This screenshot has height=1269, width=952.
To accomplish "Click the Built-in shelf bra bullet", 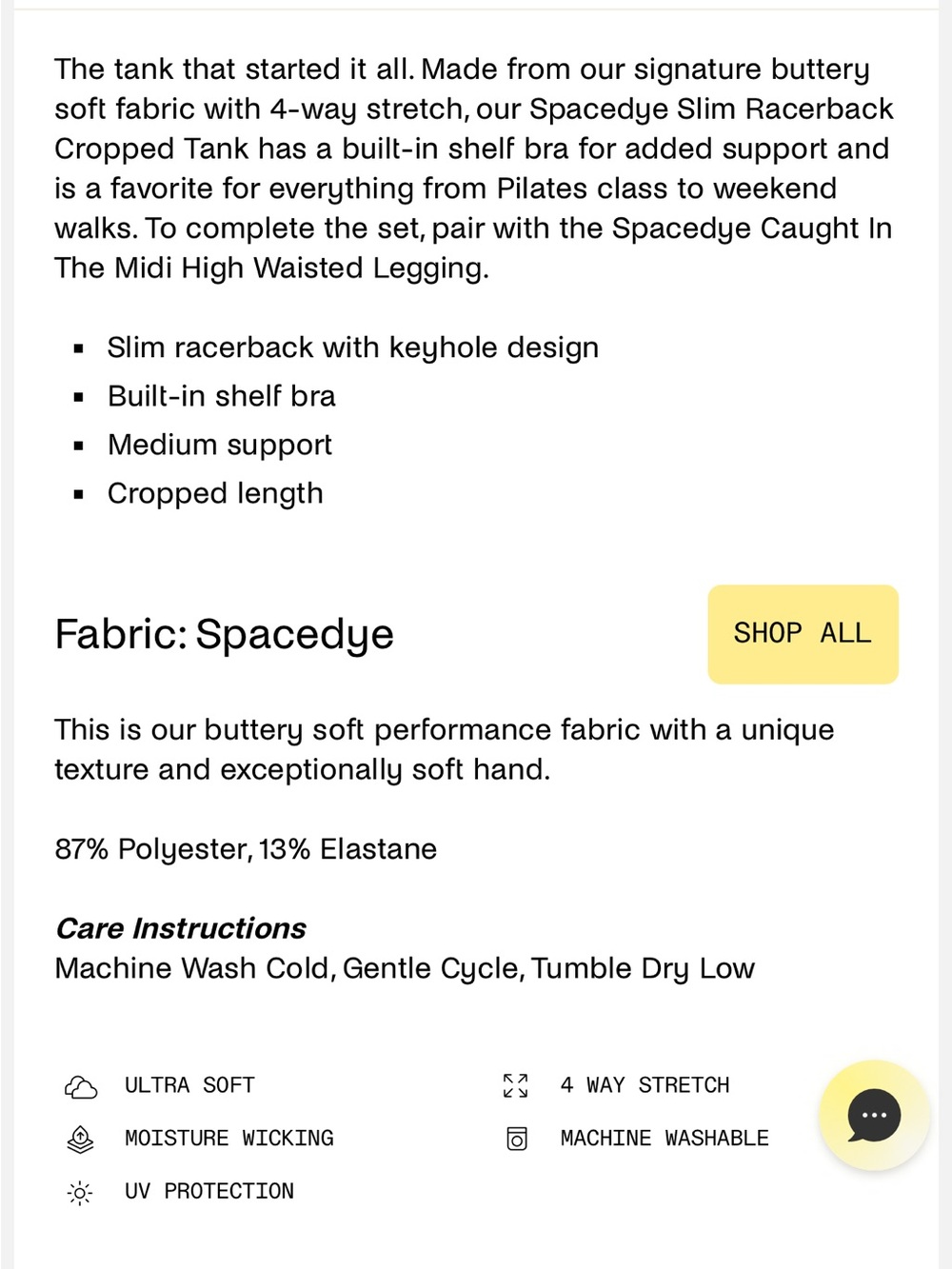I will [x=221, y=396].
